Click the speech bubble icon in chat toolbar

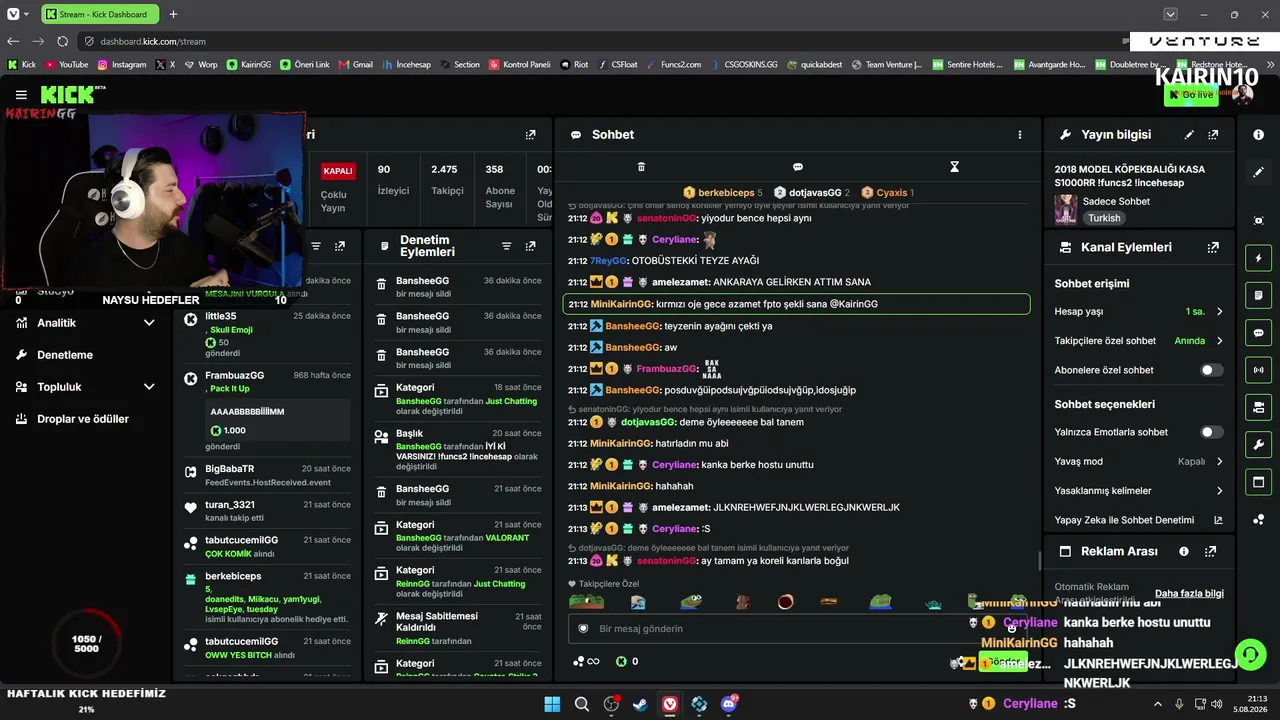coord(797,167)
